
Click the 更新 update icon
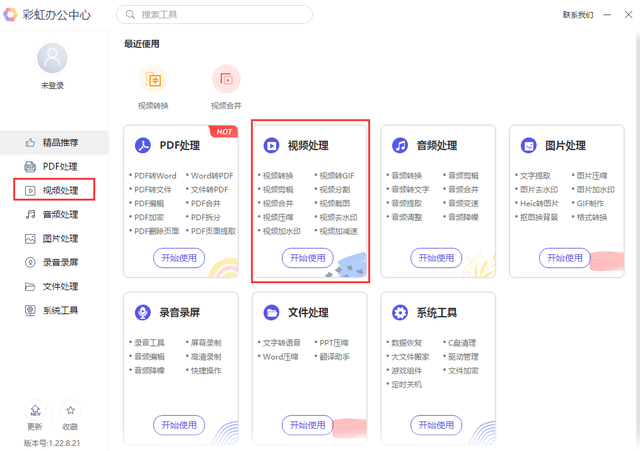(36, 410)
